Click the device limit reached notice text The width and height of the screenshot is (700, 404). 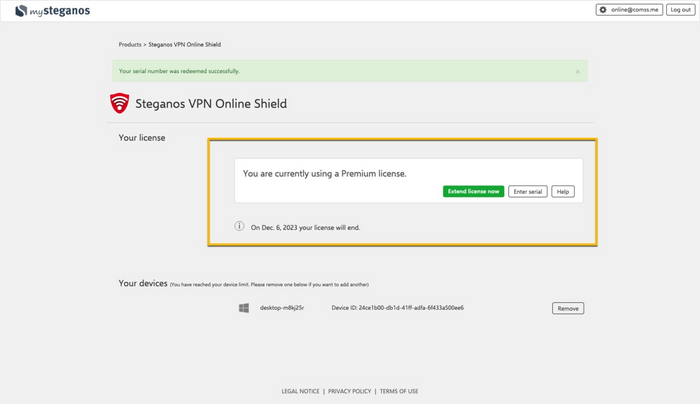coord(269,284)
